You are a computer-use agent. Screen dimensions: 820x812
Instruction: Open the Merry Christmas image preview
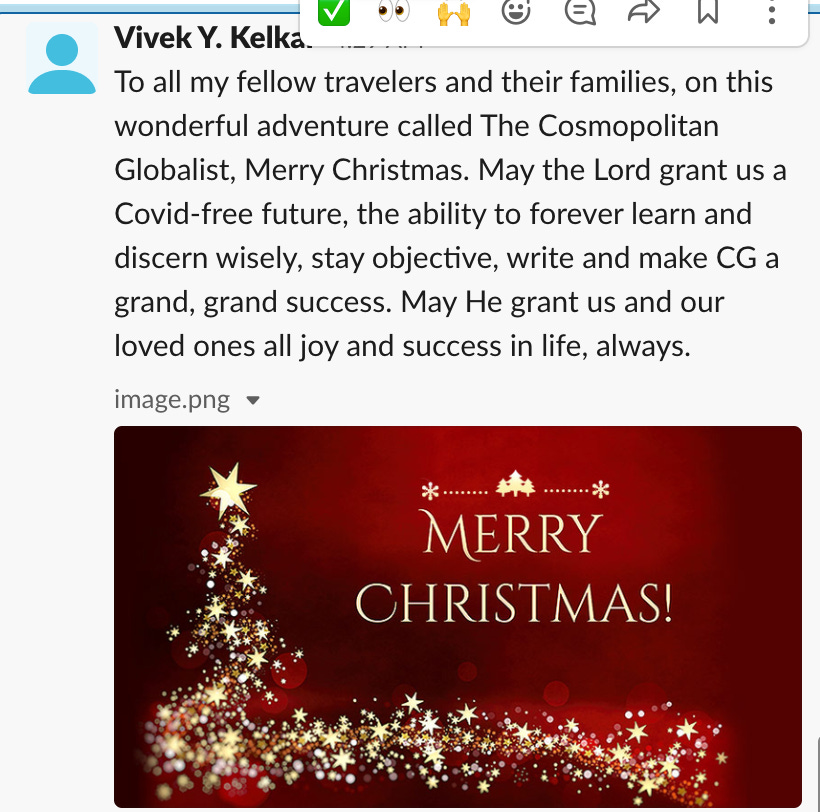(458, 616)
